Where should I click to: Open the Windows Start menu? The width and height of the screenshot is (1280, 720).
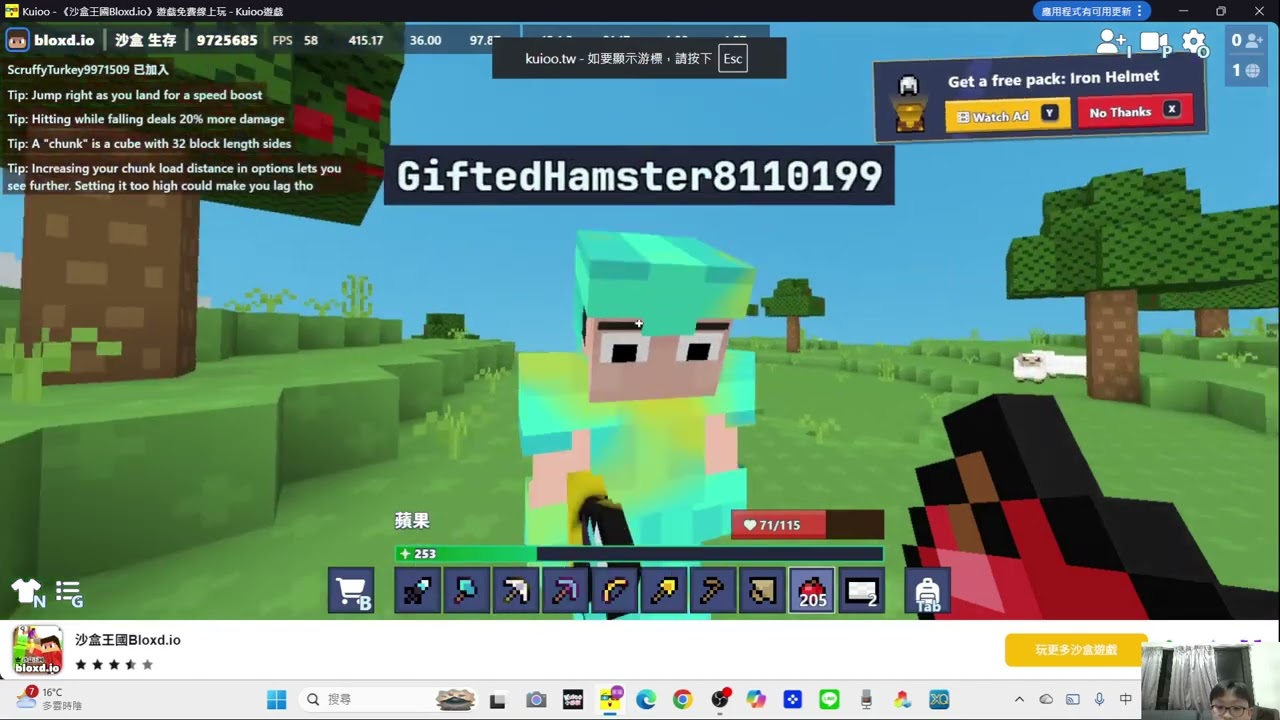277,699
